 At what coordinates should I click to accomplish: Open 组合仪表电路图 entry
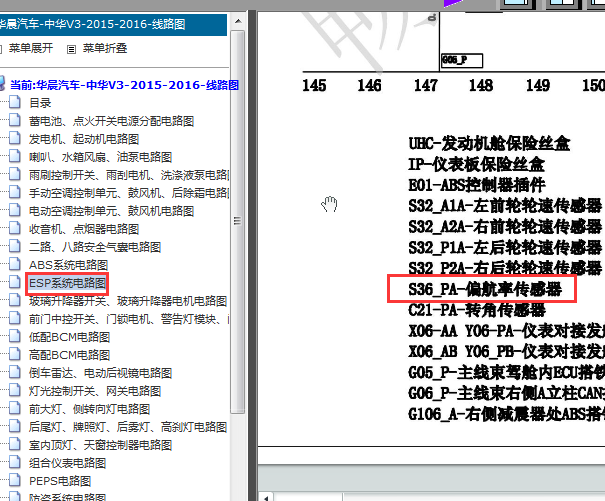click(68, 463)
